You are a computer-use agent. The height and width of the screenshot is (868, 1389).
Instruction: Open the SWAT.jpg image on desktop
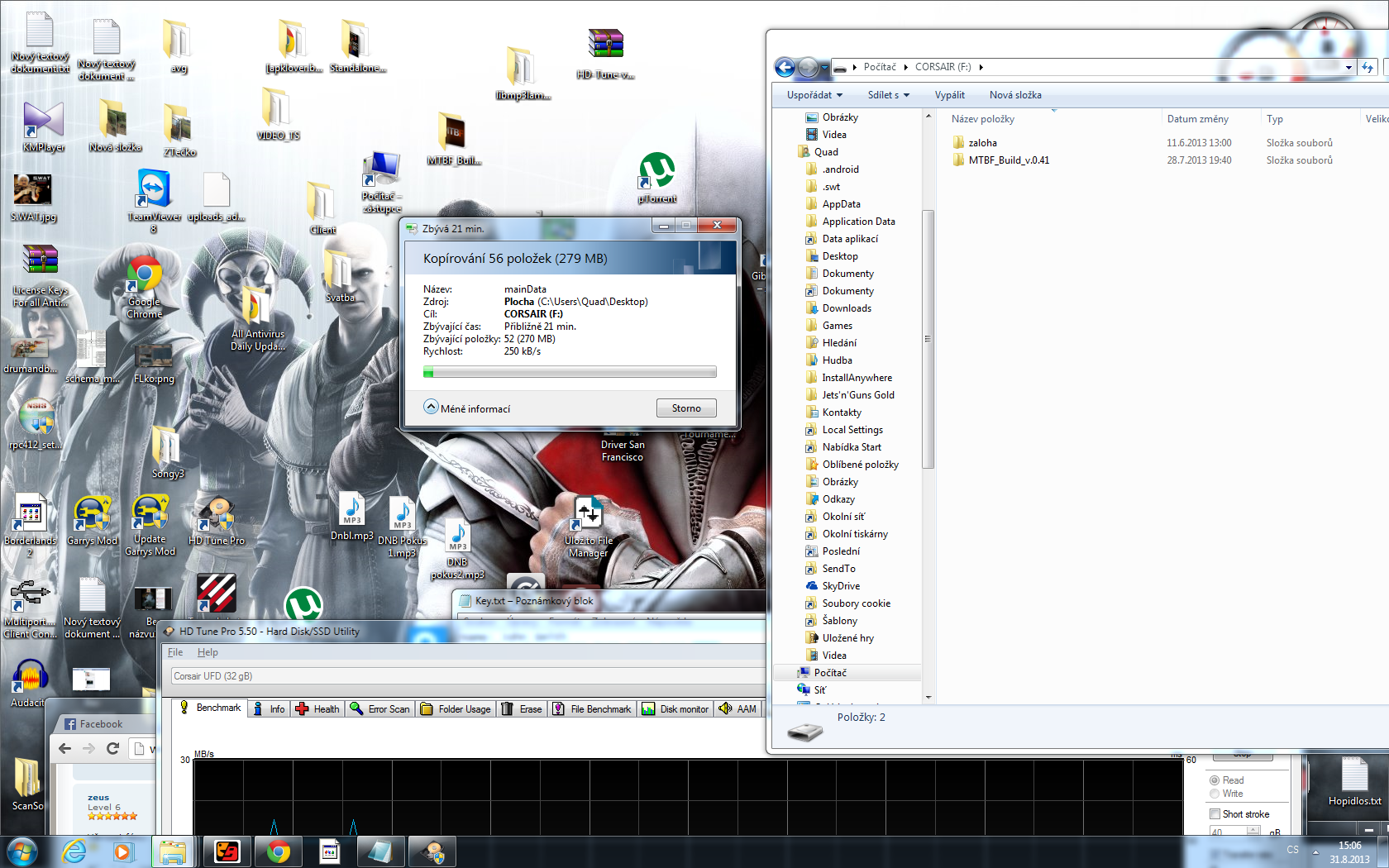(33, 198)
